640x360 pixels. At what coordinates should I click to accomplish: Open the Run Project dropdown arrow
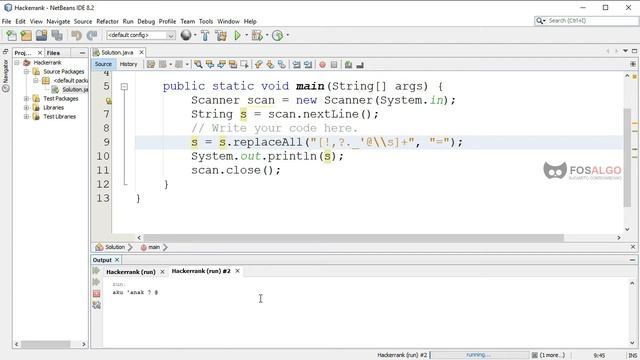[x=246, y=35]
